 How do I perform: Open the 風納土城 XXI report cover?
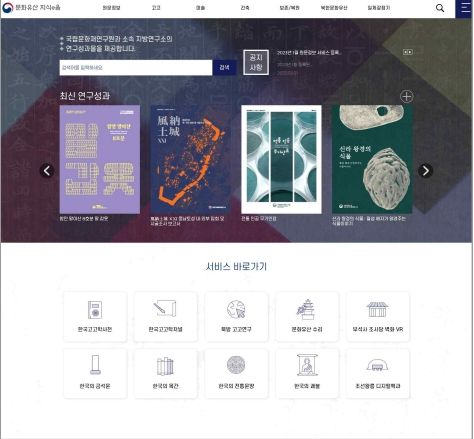190,159
